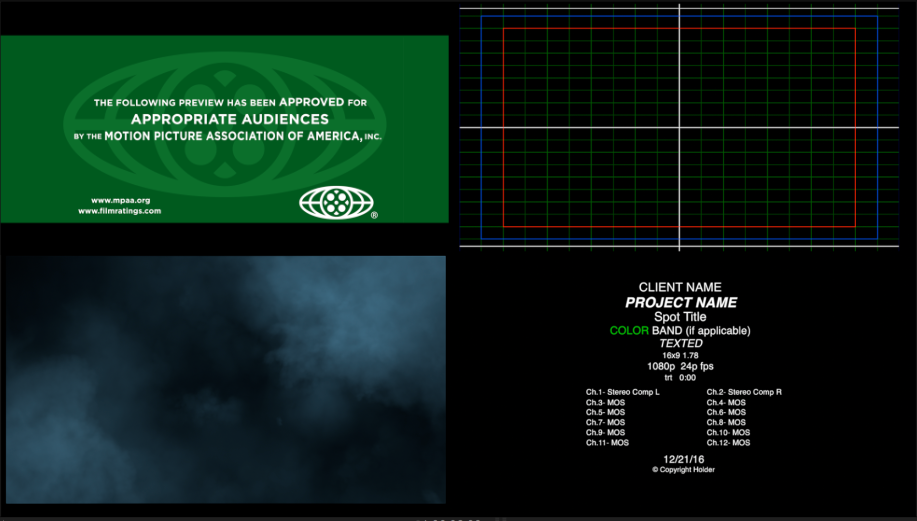
Task: Select Ch.1- Stereo Comp L entry
Action: click(x=622, y=392)
